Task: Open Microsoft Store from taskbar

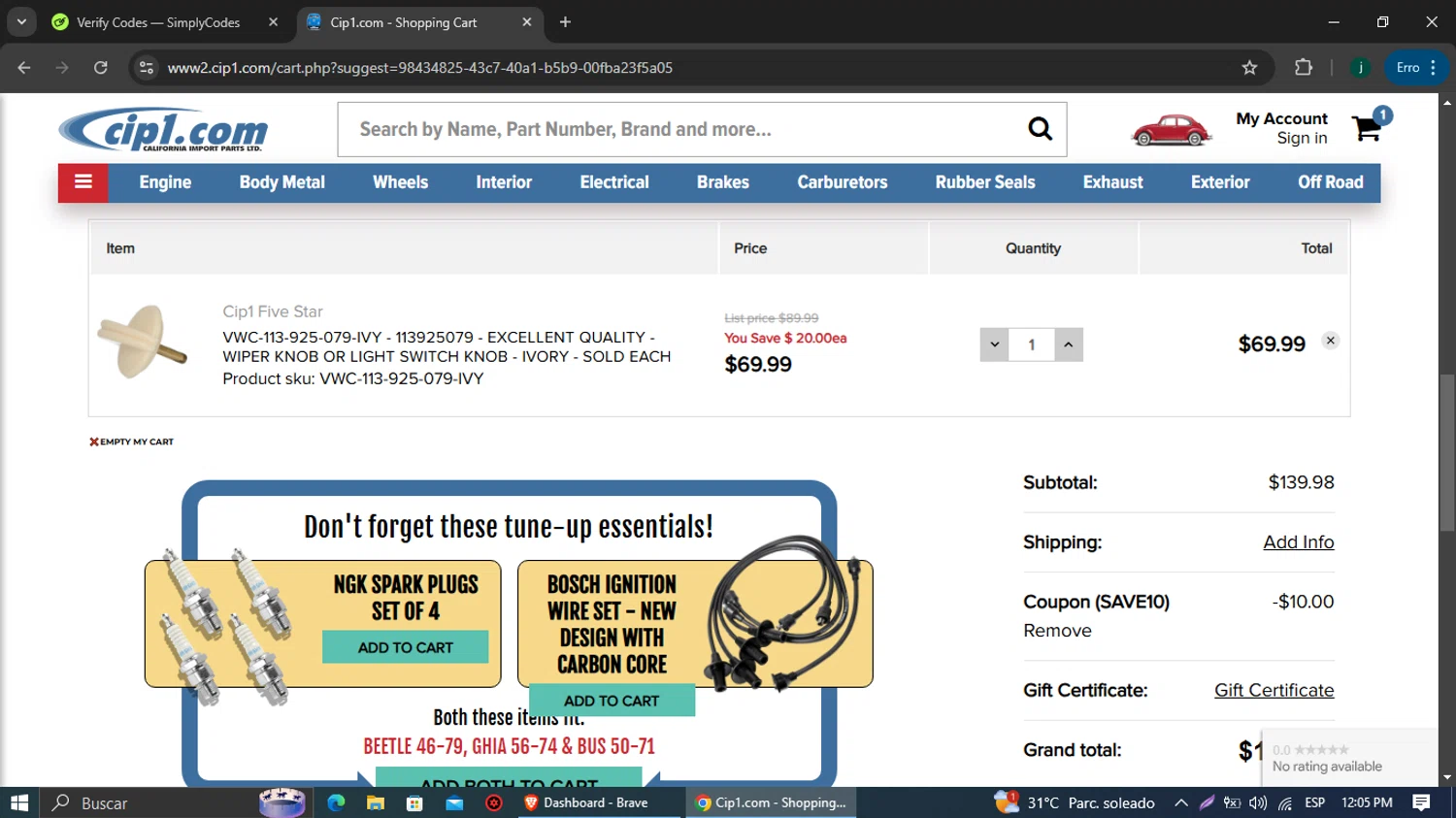Action: (x=414, y=802)
